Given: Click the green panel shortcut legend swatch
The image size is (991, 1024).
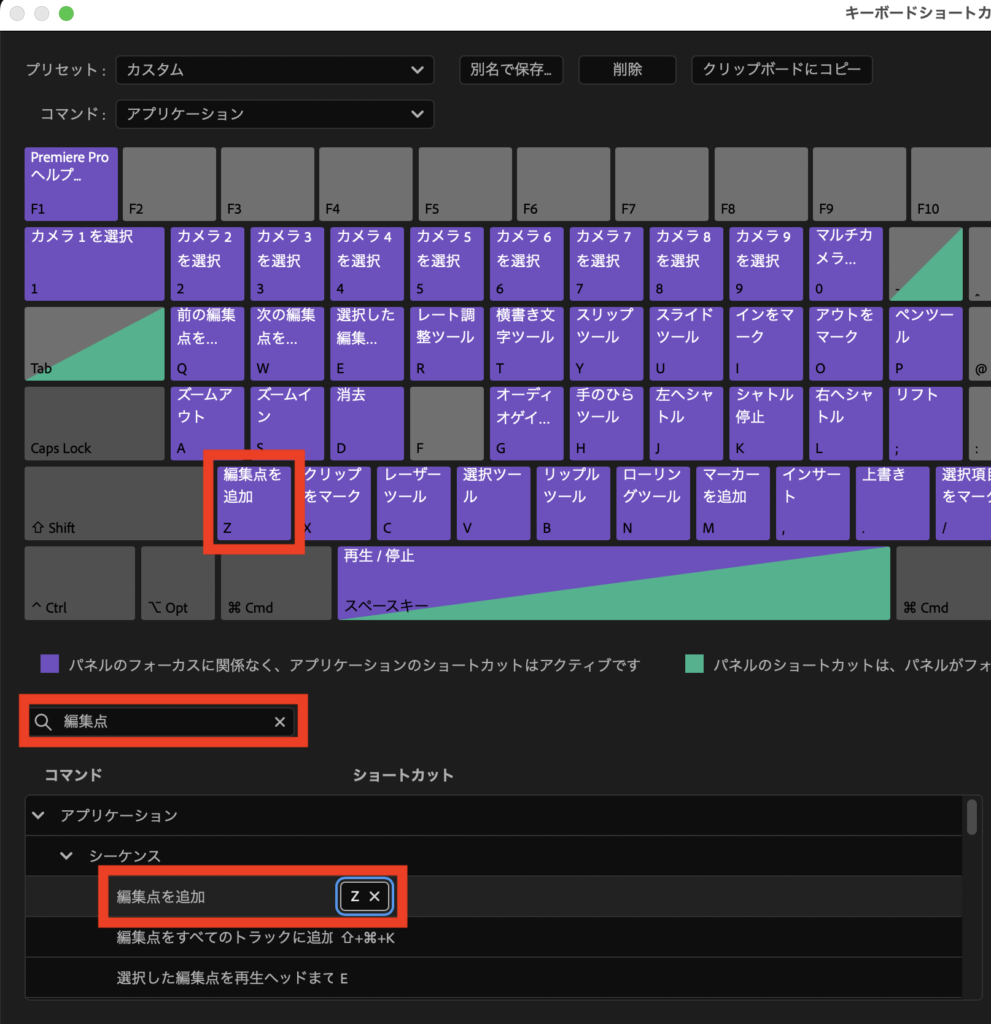Looking at the screenshot, I should point(694,664).
